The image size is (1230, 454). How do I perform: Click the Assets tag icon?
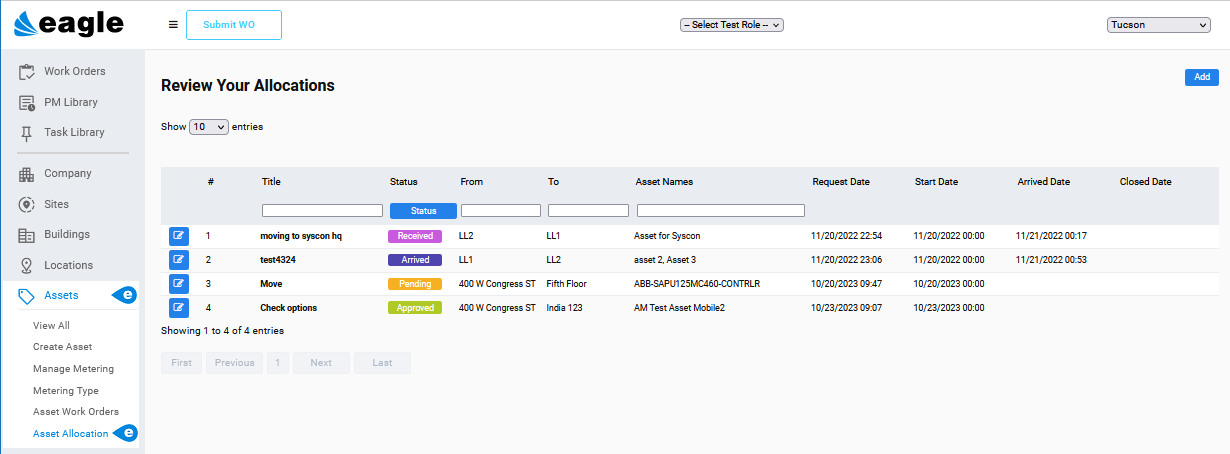pos(27,296)
